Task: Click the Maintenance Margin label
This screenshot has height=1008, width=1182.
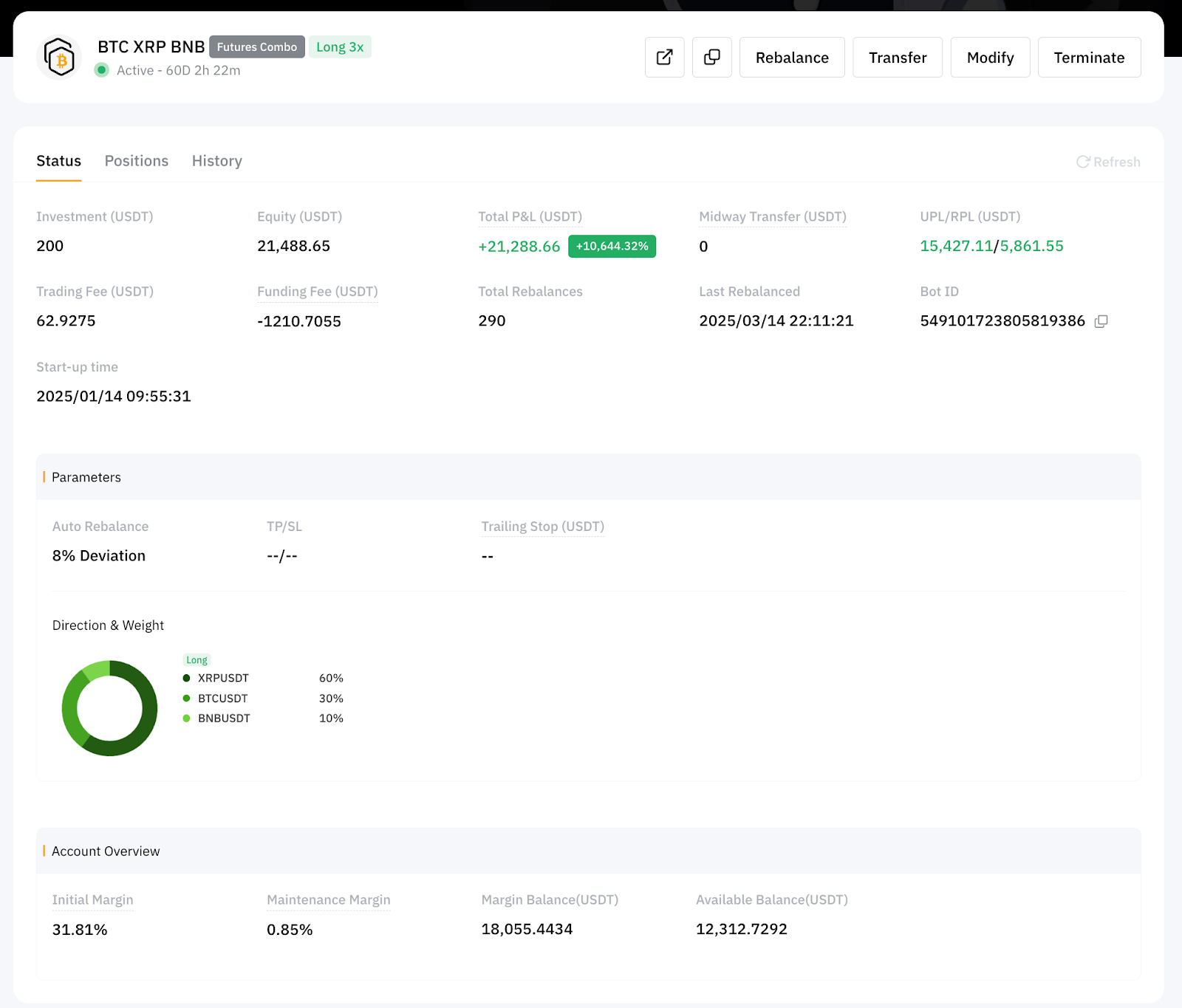Action: (328, 899)
